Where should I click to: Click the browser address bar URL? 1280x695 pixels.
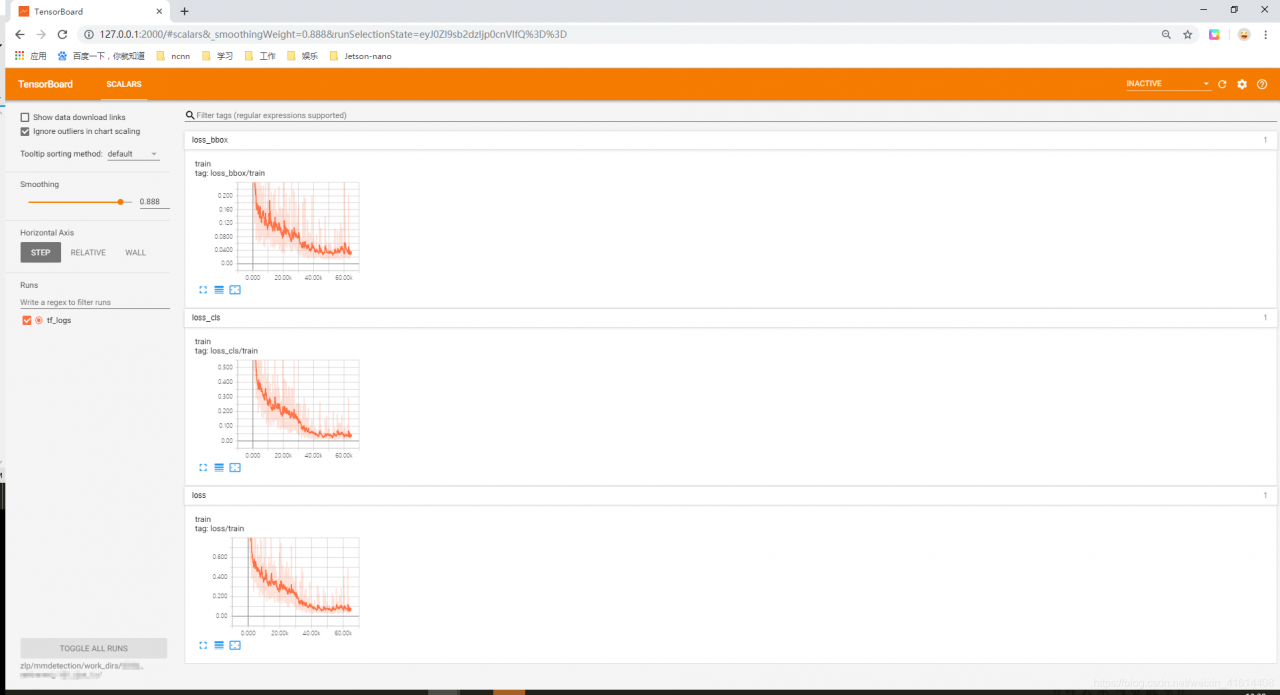333,34
